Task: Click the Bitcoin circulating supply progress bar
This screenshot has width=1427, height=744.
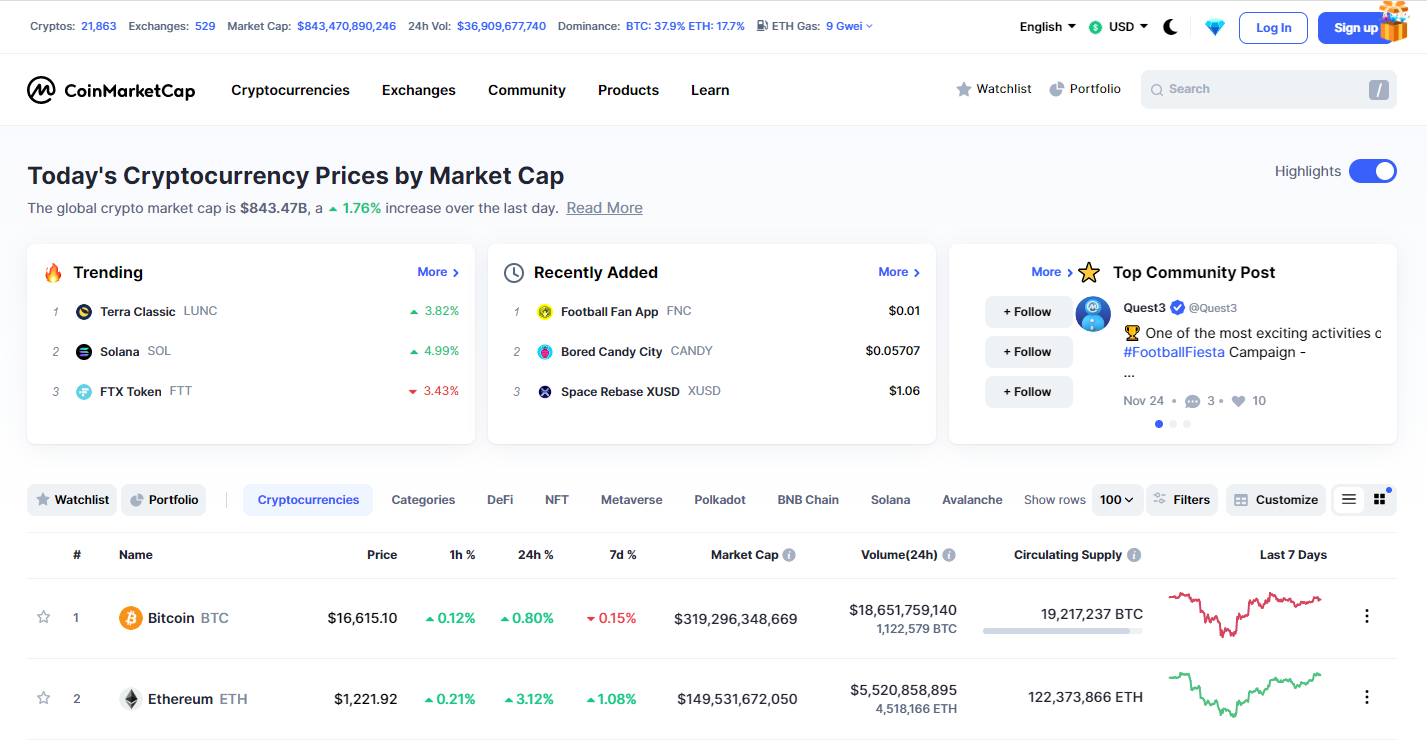Action: (x=1063, y=631)
